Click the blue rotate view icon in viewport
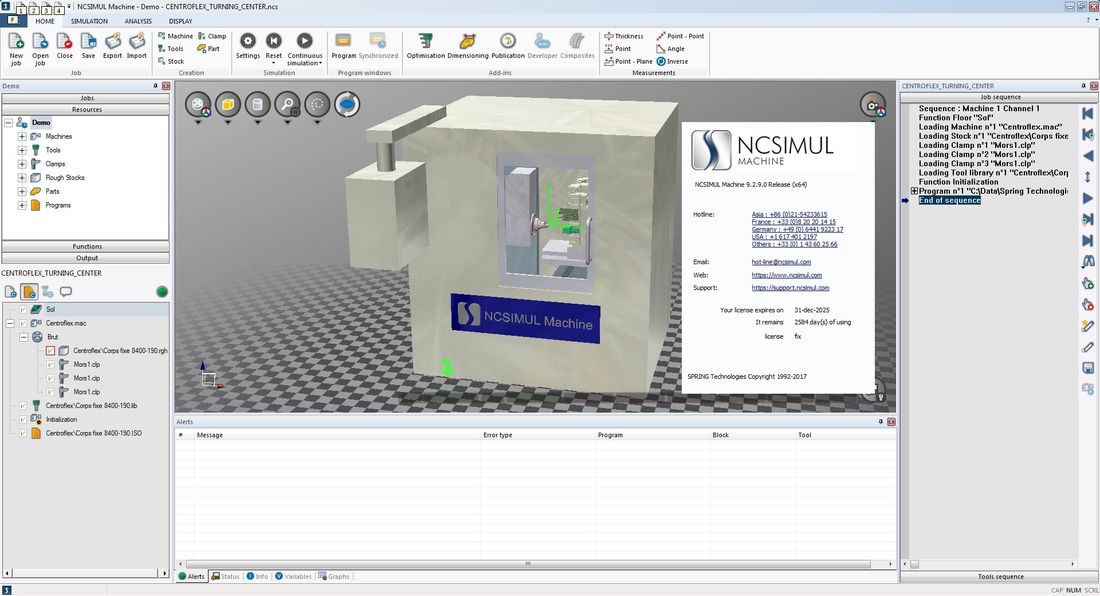1100x596 pixels. 347,104
